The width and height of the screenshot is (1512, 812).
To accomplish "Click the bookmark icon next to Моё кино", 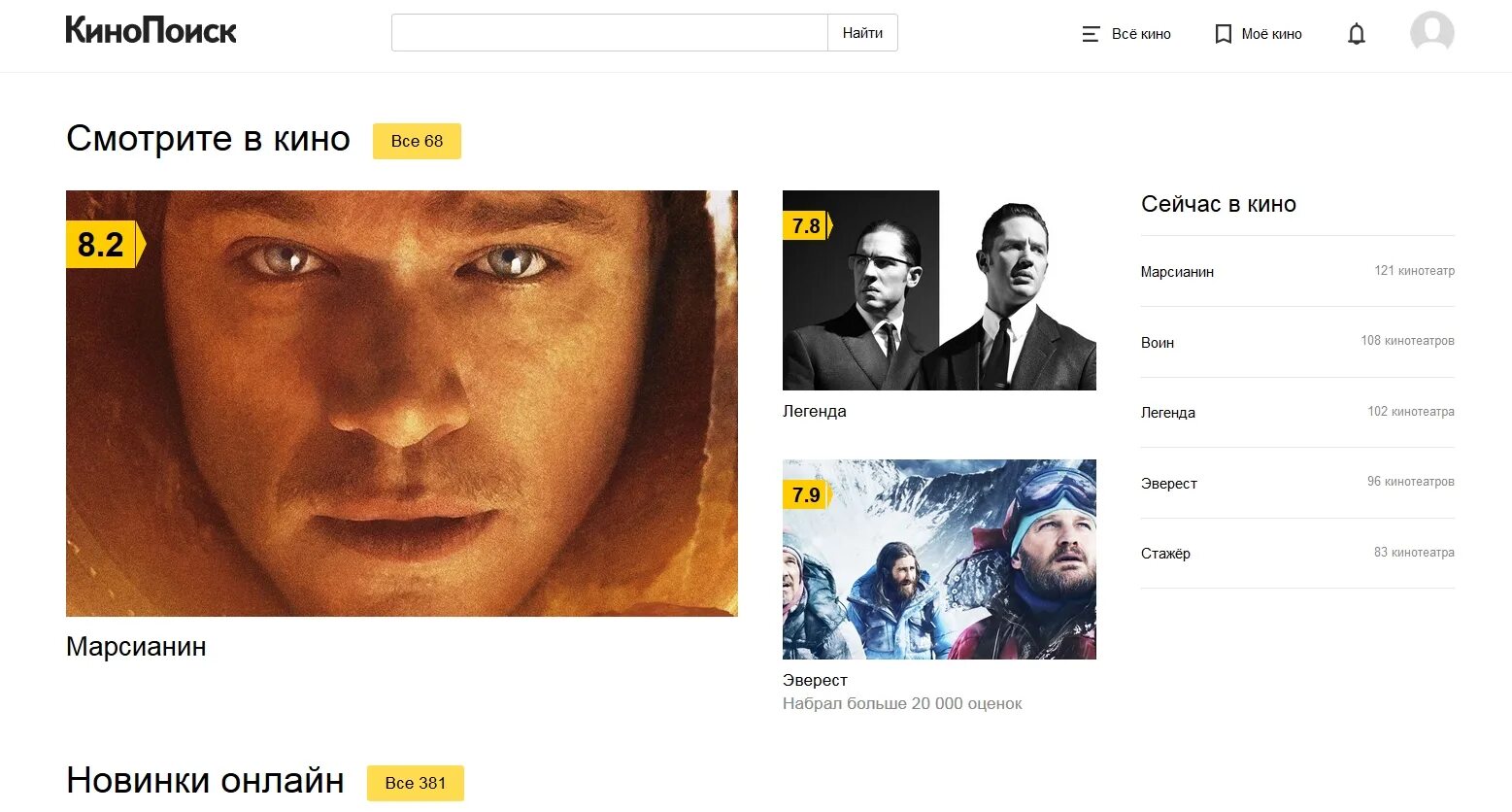I will coord(1223,34).
